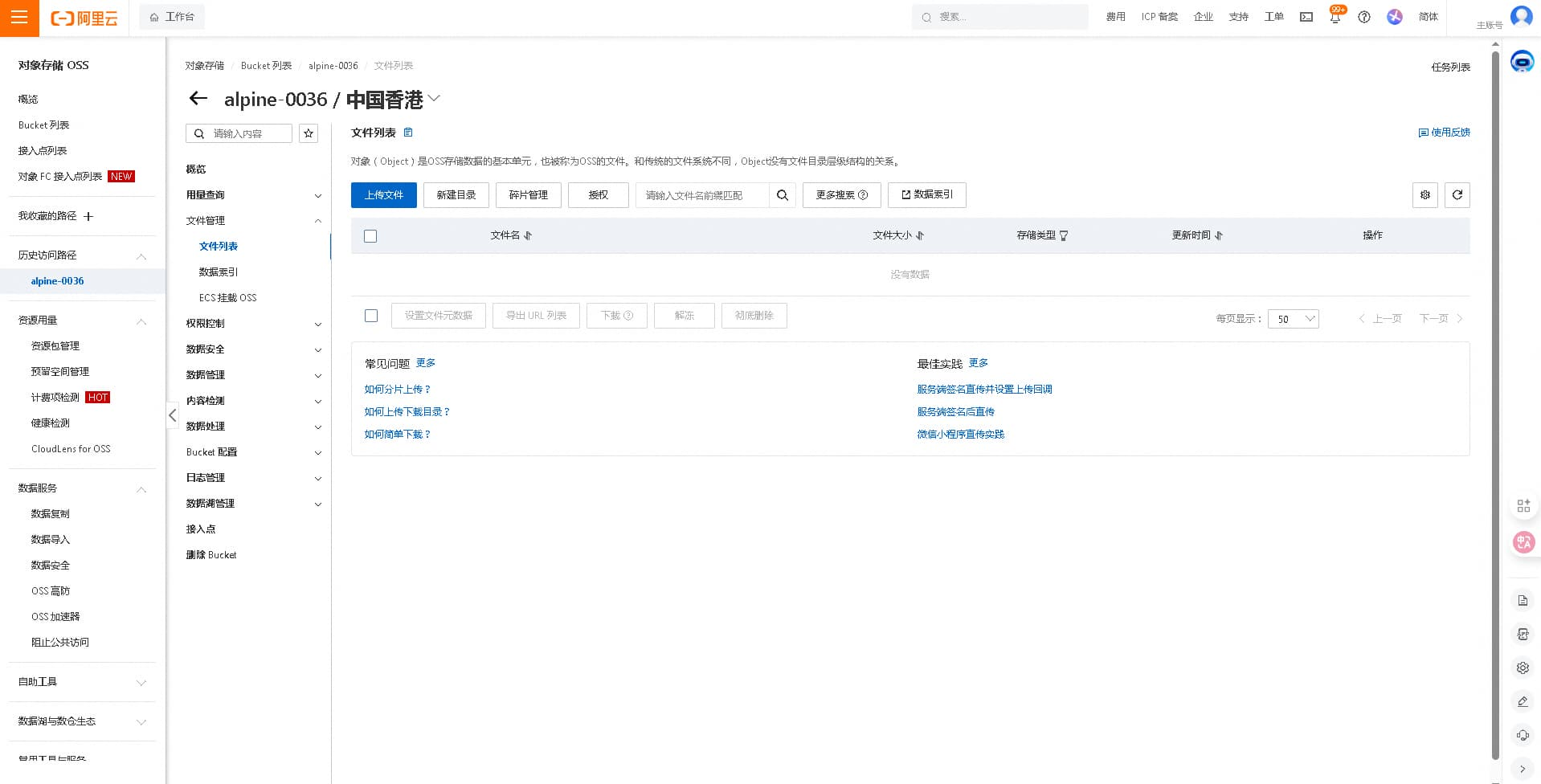Image resolution: width=1541 pixels, height=784 pixels.
Task: Click the notification bell icon
Action: tap(1335, 17)
